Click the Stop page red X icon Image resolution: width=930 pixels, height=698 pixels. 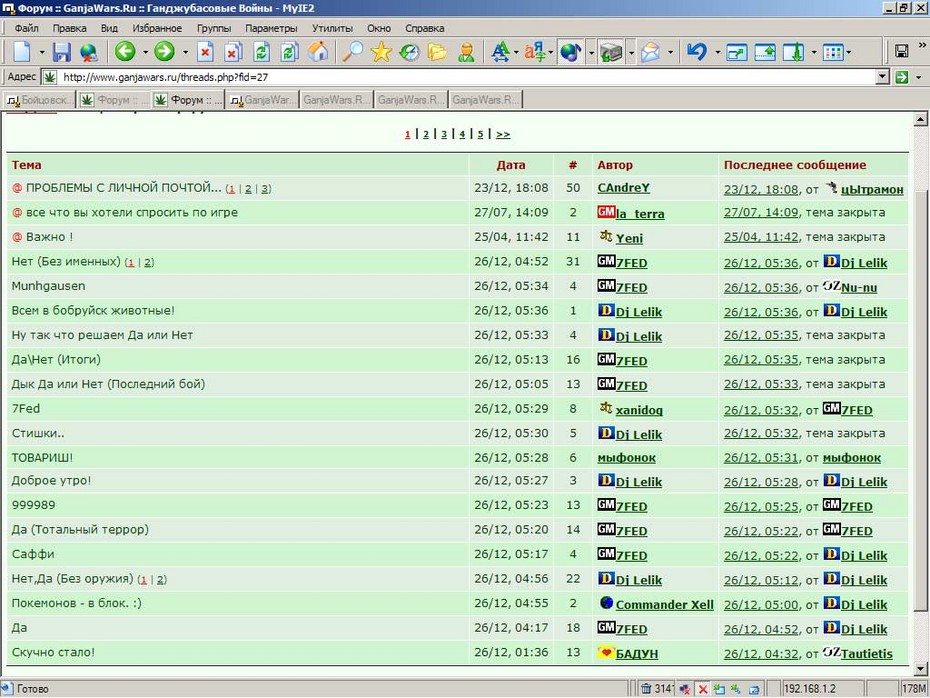205,52
